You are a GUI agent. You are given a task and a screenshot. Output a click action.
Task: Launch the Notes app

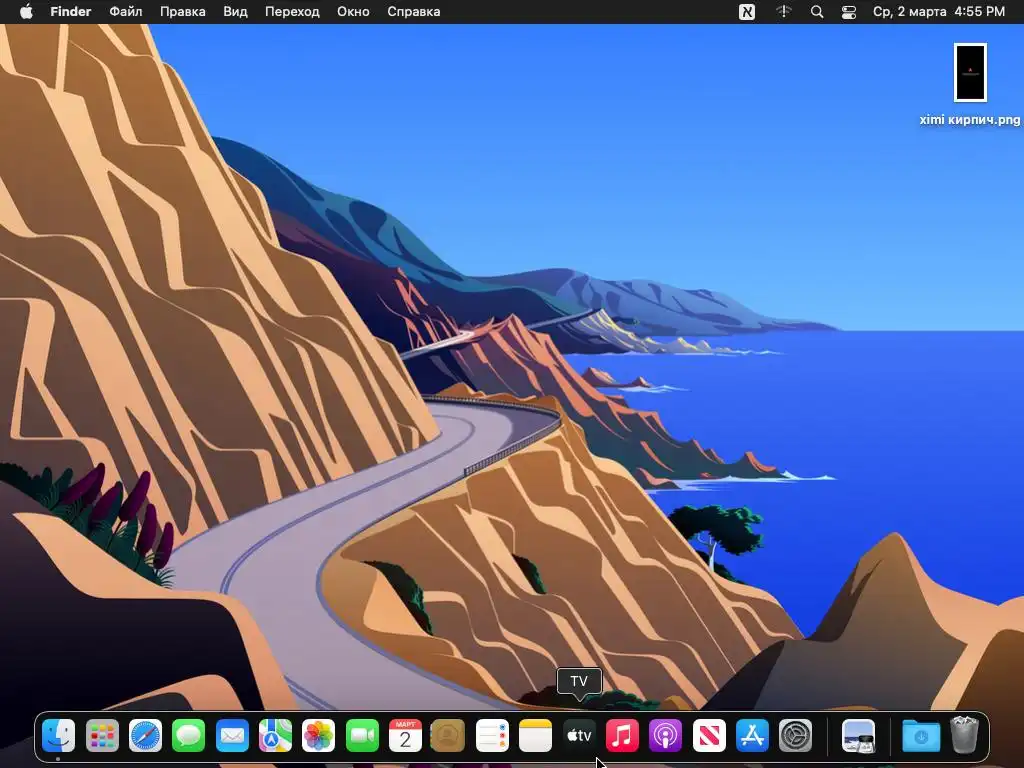(535, 736)
